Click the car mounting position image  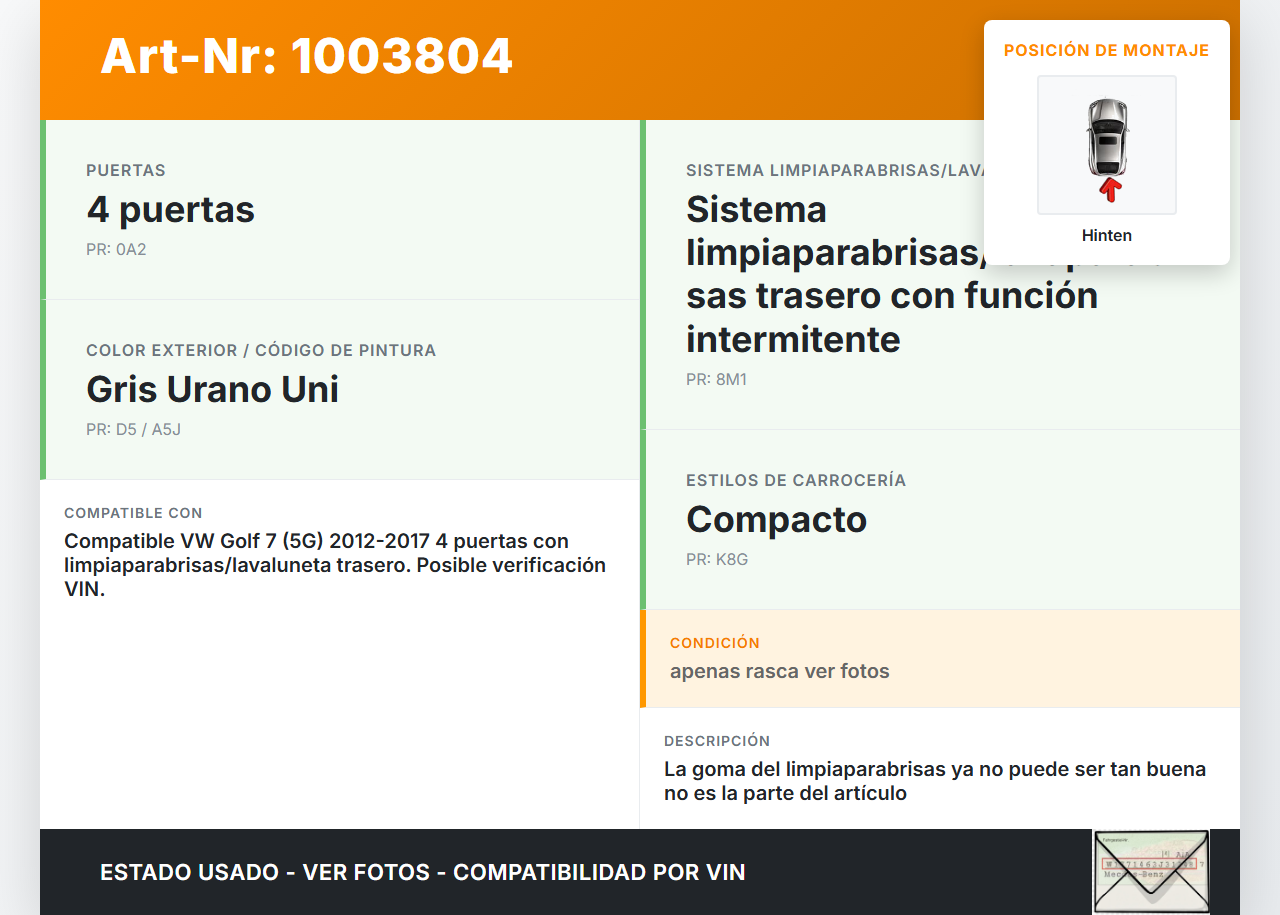(1107, 145)
